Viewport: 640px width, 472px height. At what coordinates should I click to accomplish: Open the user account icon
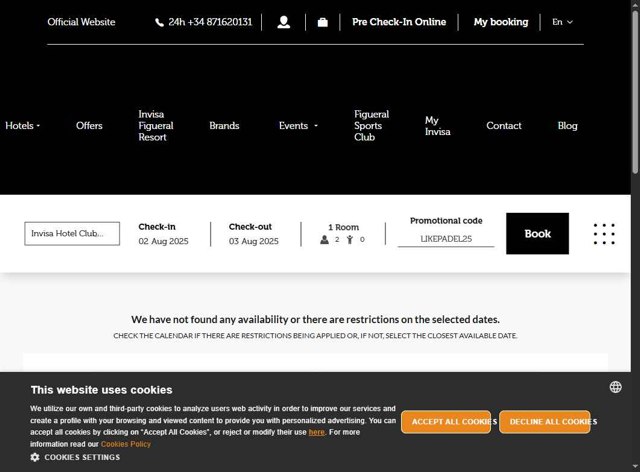284,22
